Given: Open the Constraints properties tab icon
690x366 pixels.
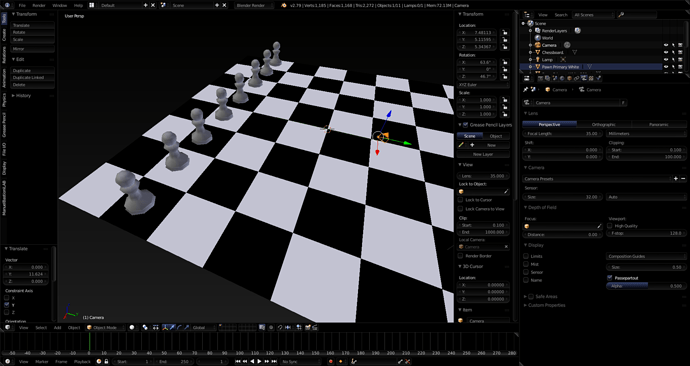Looking at the screenshot, I should 576,78.
